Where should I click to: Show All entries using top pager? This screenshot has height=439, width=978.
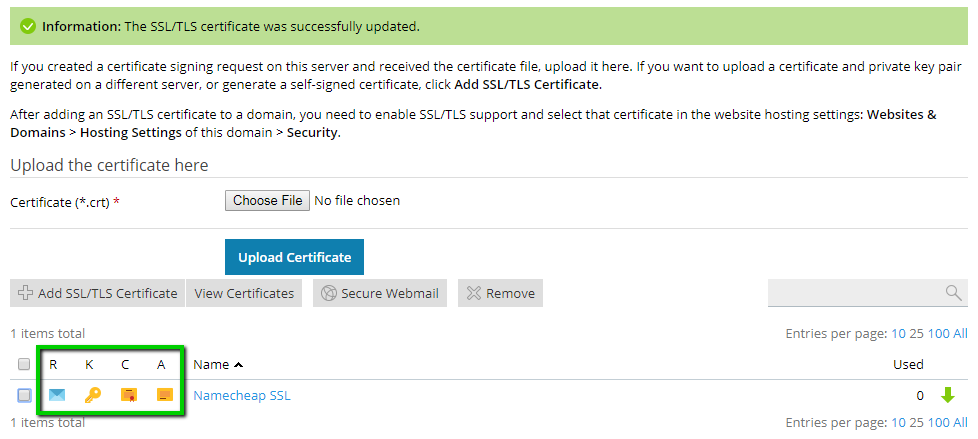click(960, 333)
